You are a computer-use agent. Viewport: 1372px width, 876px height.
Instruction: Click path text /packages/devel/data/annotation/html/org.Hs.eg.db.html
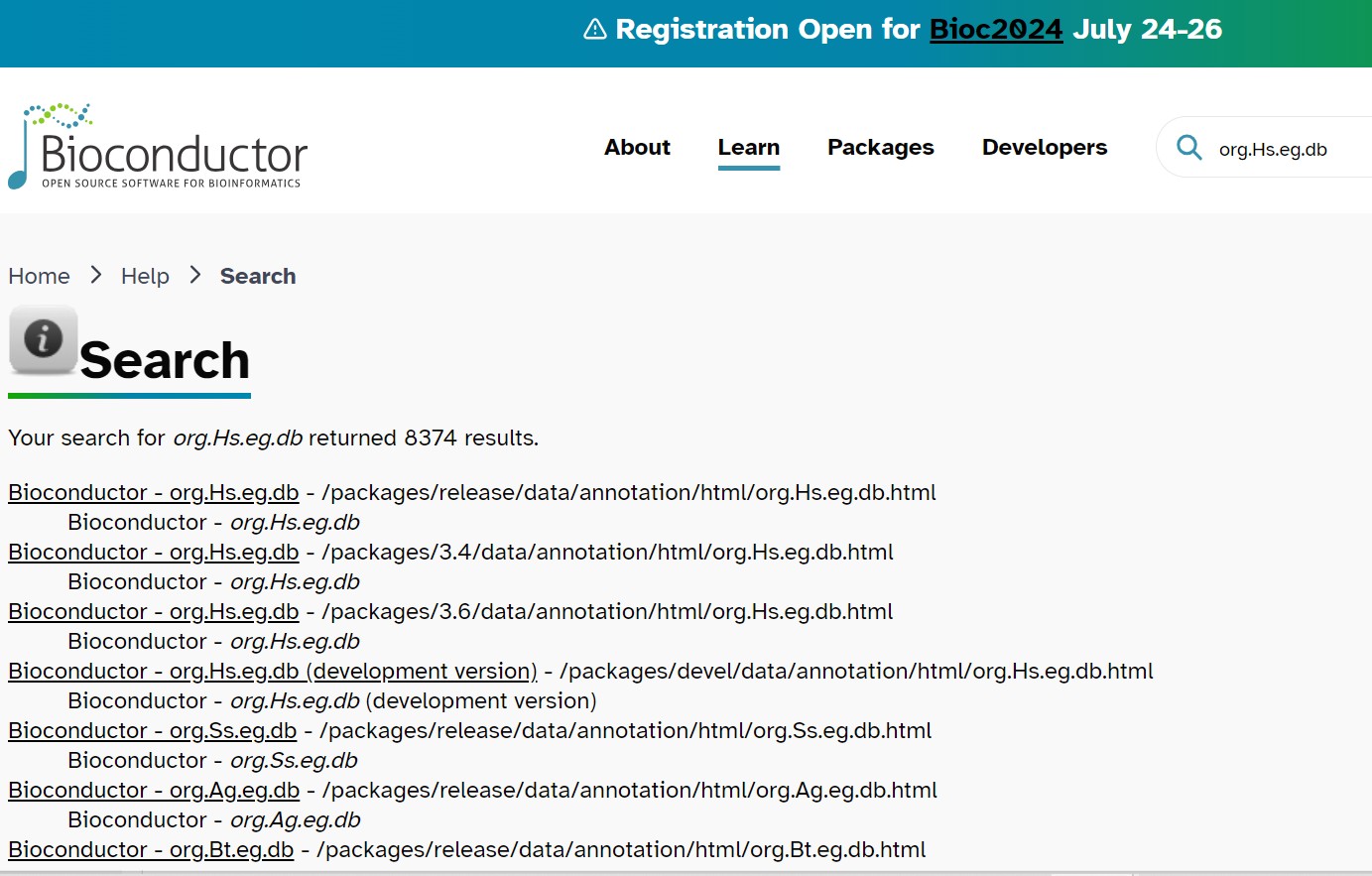[x=857, y=671]
